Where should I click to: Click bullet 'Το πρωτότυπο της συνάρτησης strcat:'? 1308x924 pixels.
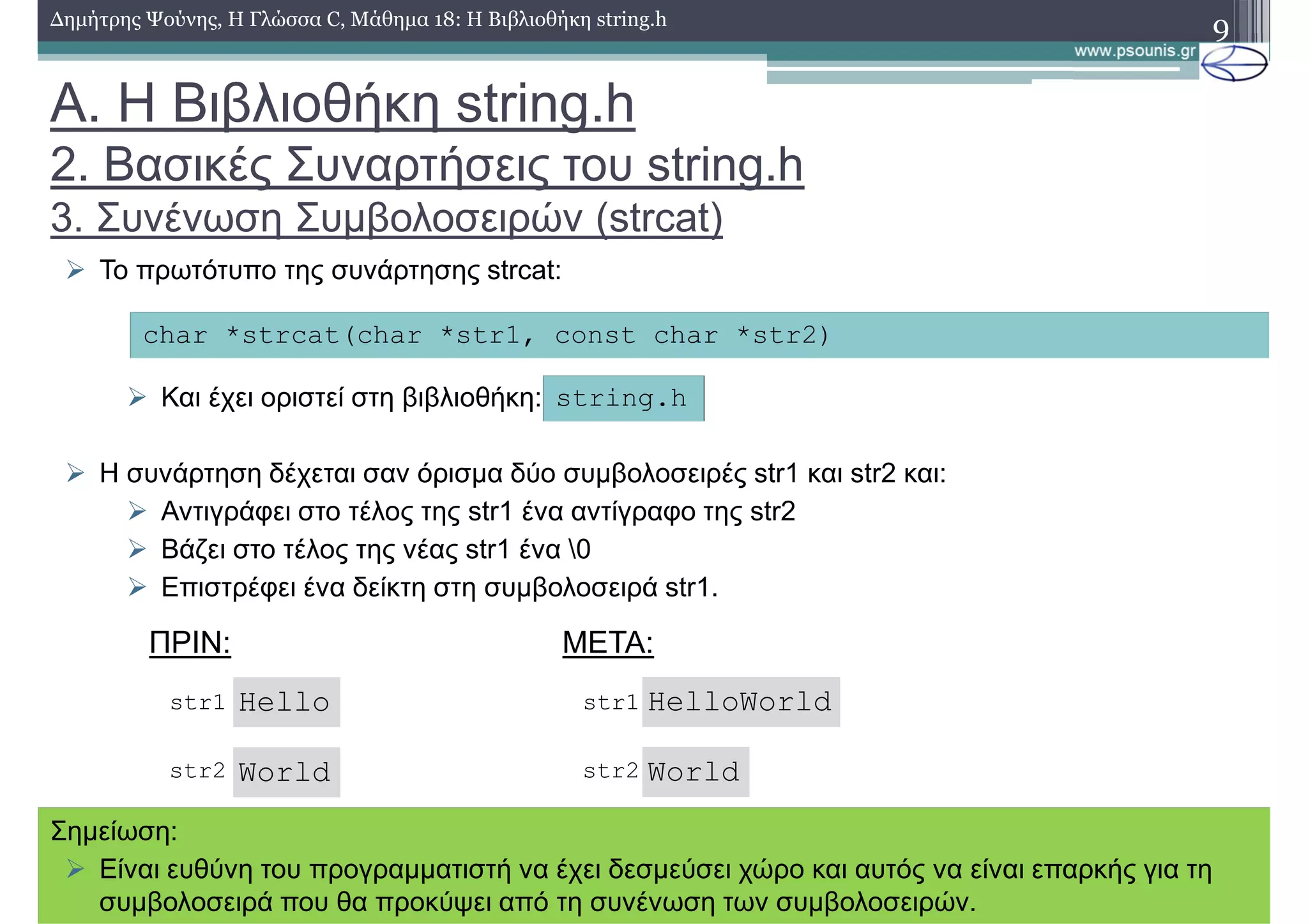pyautogui.click(x=330, y=270)
